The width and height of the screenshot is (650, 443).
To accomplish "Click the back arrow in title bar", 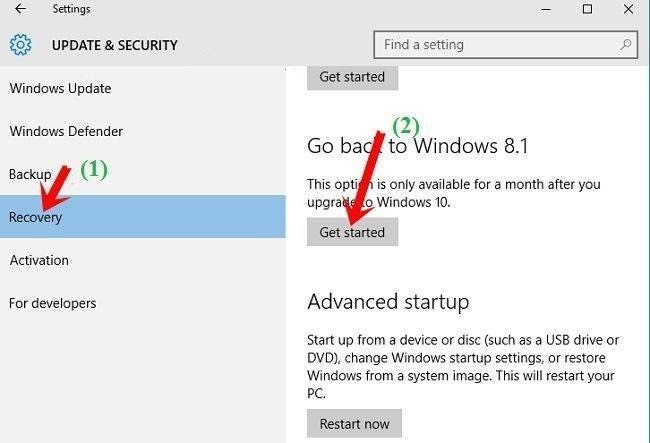I will (x=21, y=10).
